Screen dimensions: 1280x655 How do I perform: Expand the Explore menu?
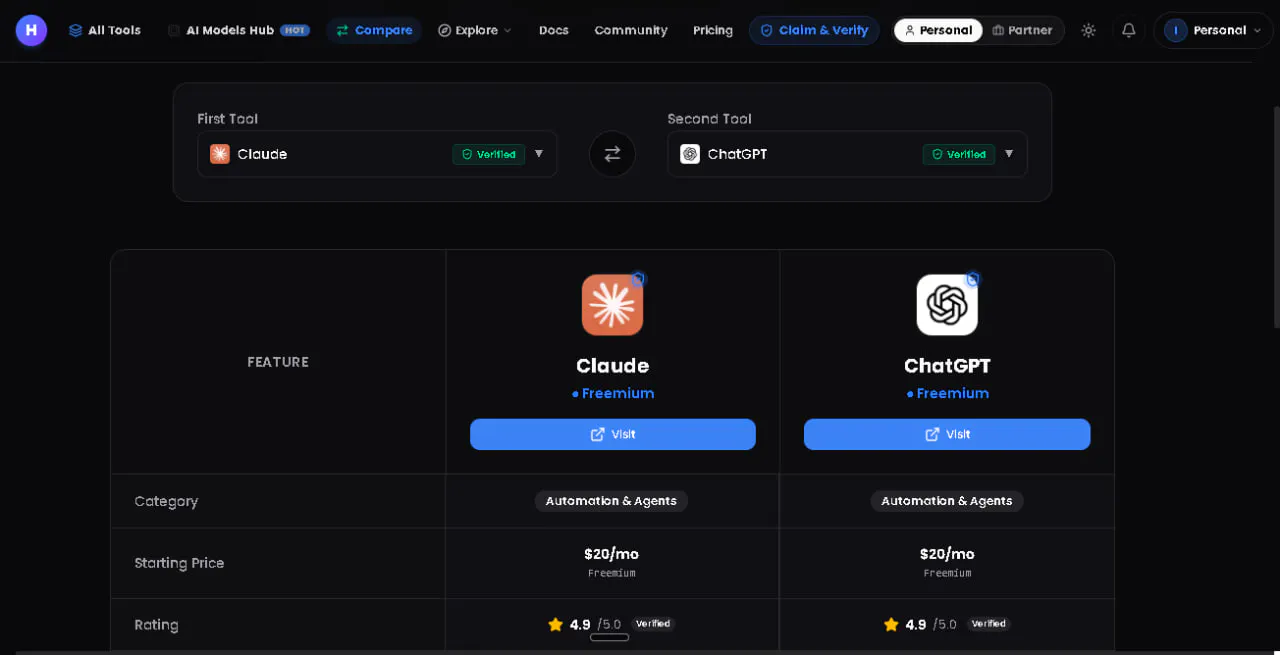[475, 30]
